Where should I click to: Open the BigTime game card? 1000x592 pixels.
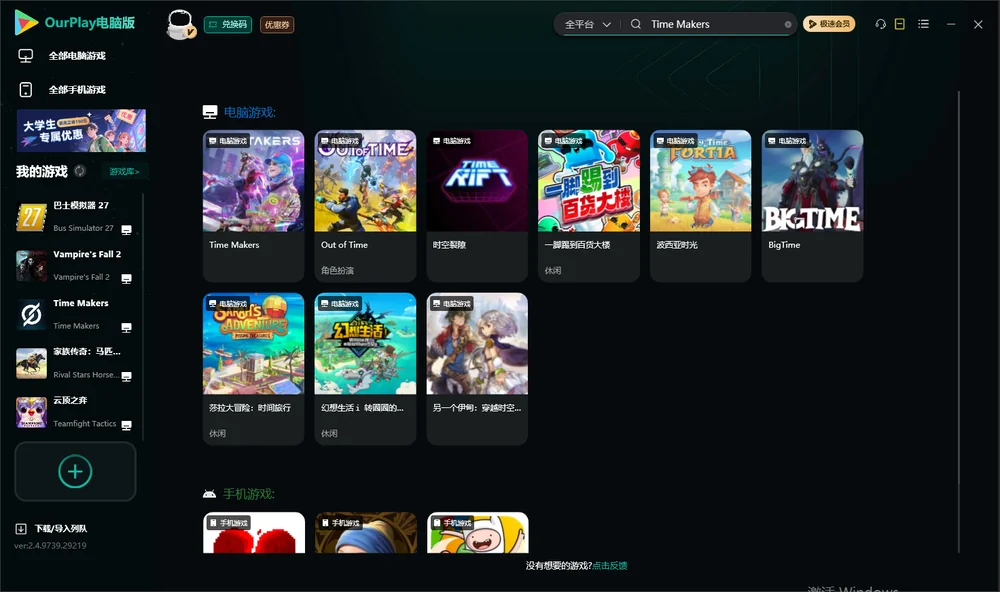click(x=812, y=205)
